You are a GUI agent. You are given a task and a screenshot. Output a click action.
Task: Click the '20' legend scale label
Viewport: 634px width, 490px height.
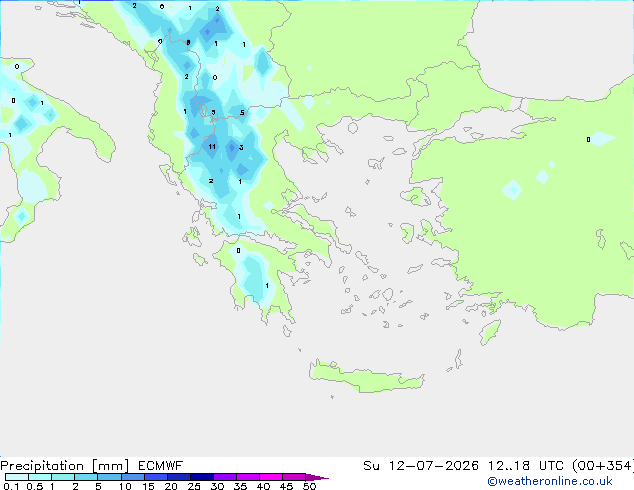tap(171, 486)
